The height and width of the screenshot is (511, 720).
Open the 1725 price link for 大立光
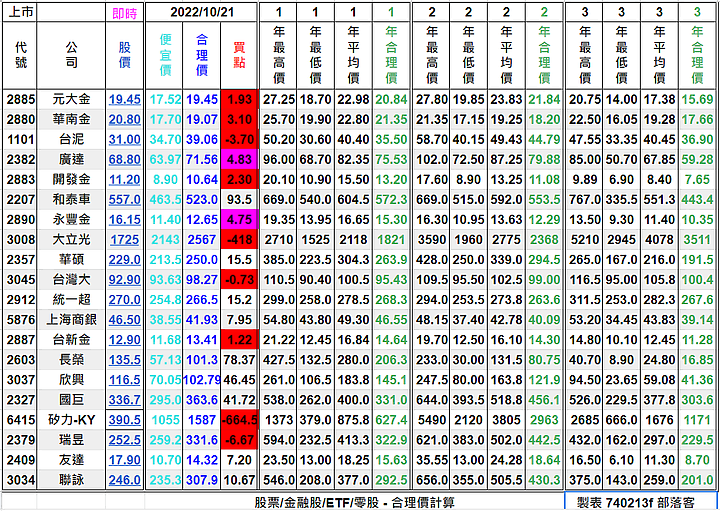[124, 240]
